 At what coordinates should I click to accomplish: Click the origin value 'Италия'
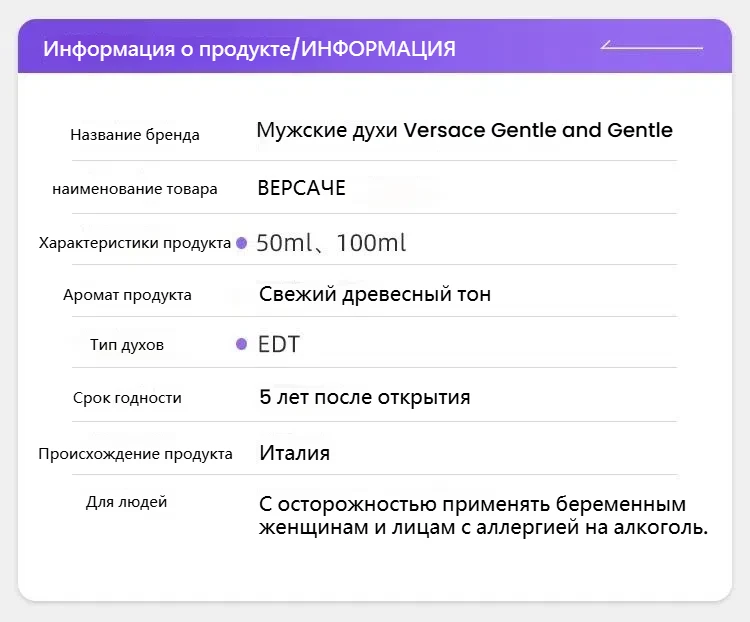tap(295, 453)
